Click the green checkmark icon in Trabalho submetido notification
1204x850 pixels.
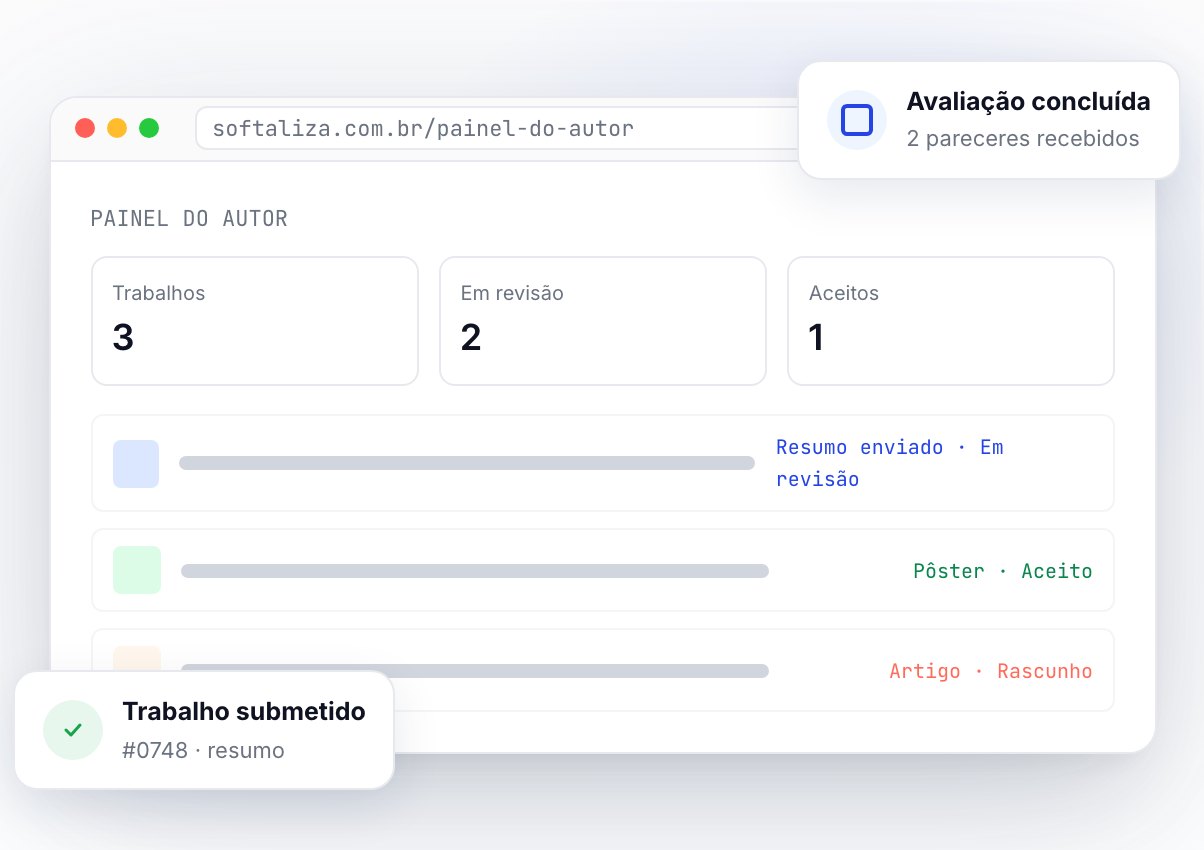[x=73, y=730]
